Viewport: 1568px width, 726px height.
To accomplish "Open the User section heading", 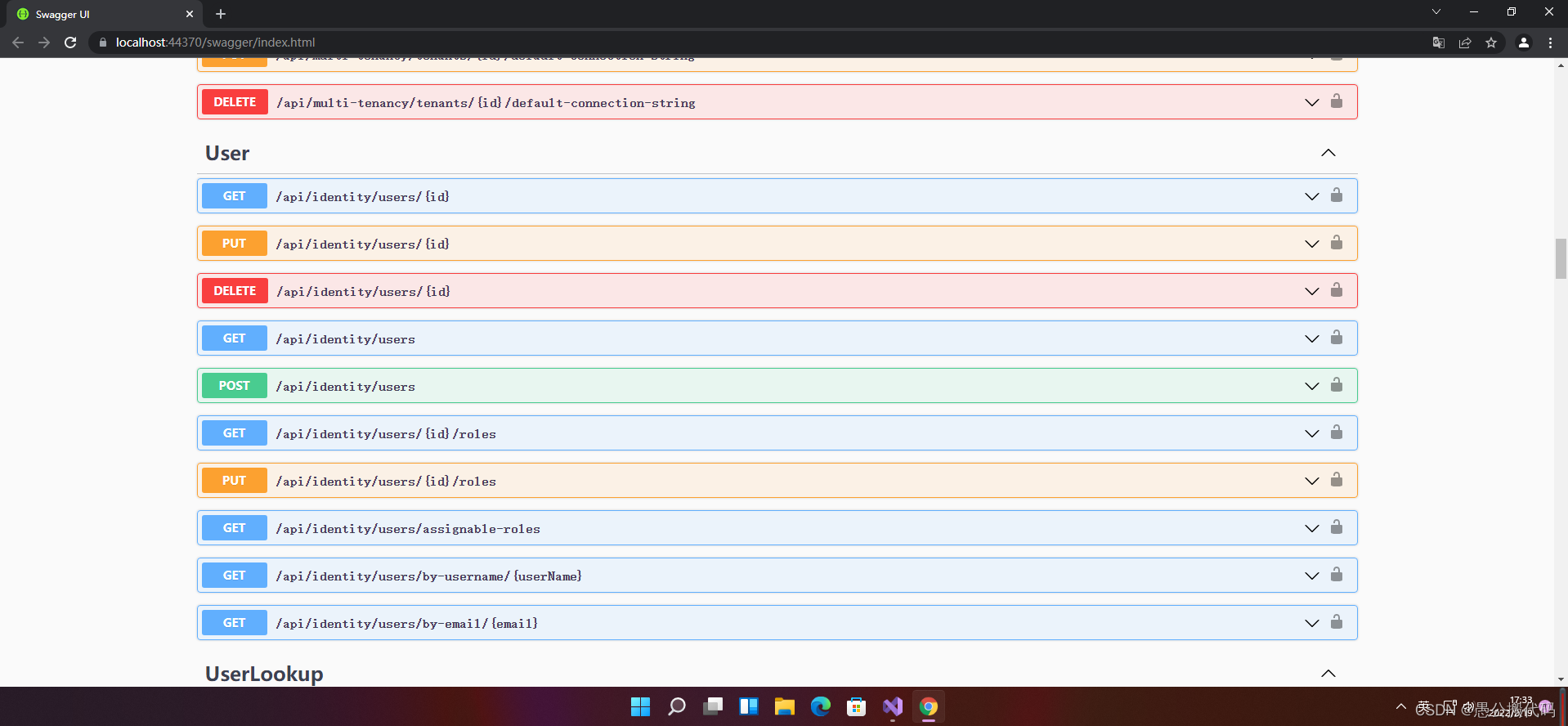I will pos(227,153).
